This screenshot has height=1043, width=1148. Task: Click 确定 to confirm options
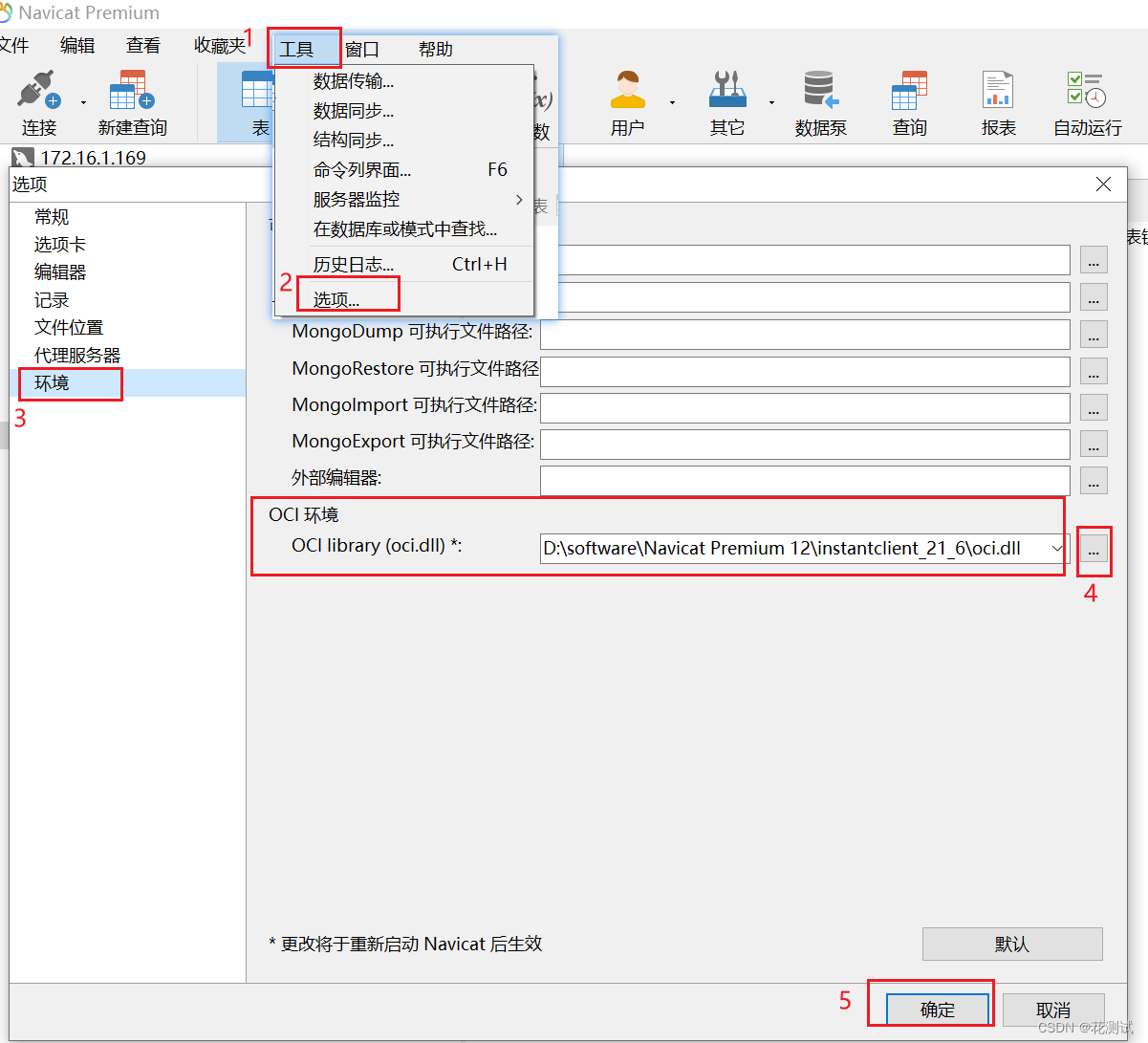point(937,1010)
